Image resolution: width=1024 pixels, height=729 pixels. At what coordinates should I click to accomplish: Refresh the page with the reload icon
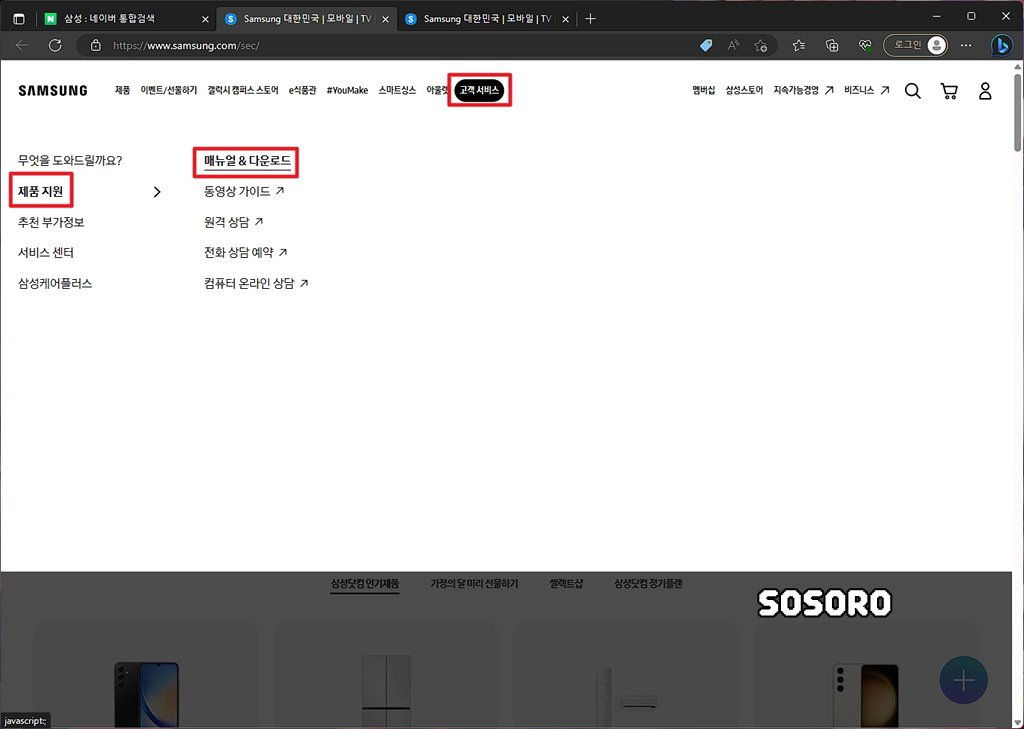click(56, 45)
